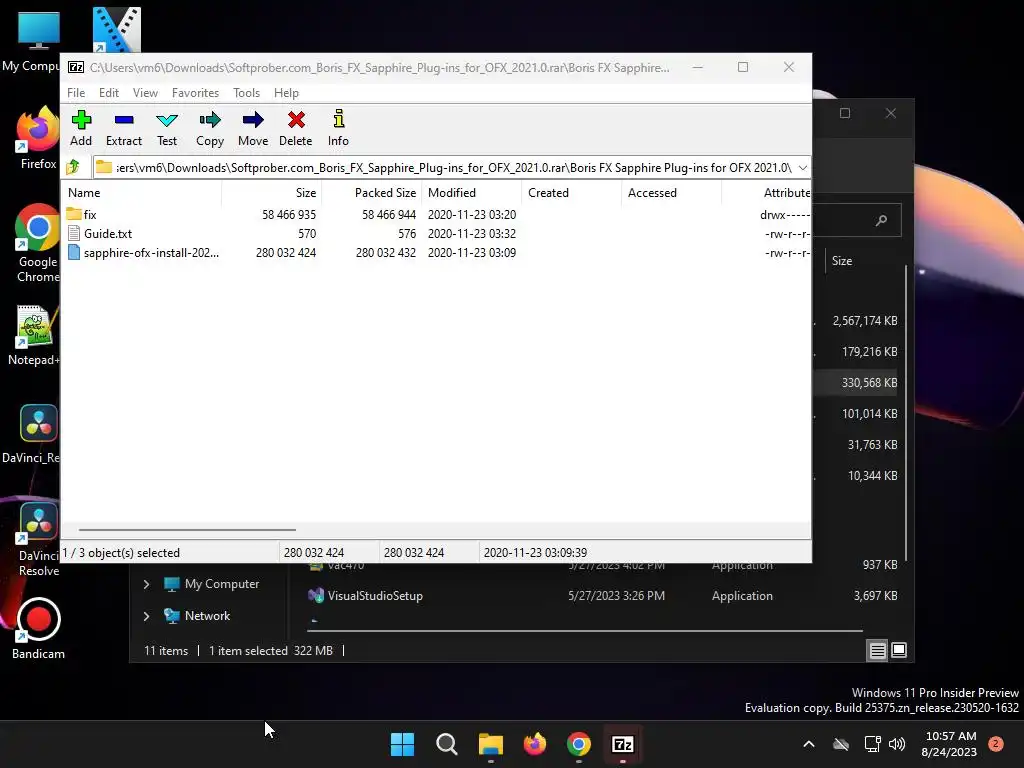Open Bandicam desktop shortcut
Screen dimensions: 1024x768
click(38, 629)
